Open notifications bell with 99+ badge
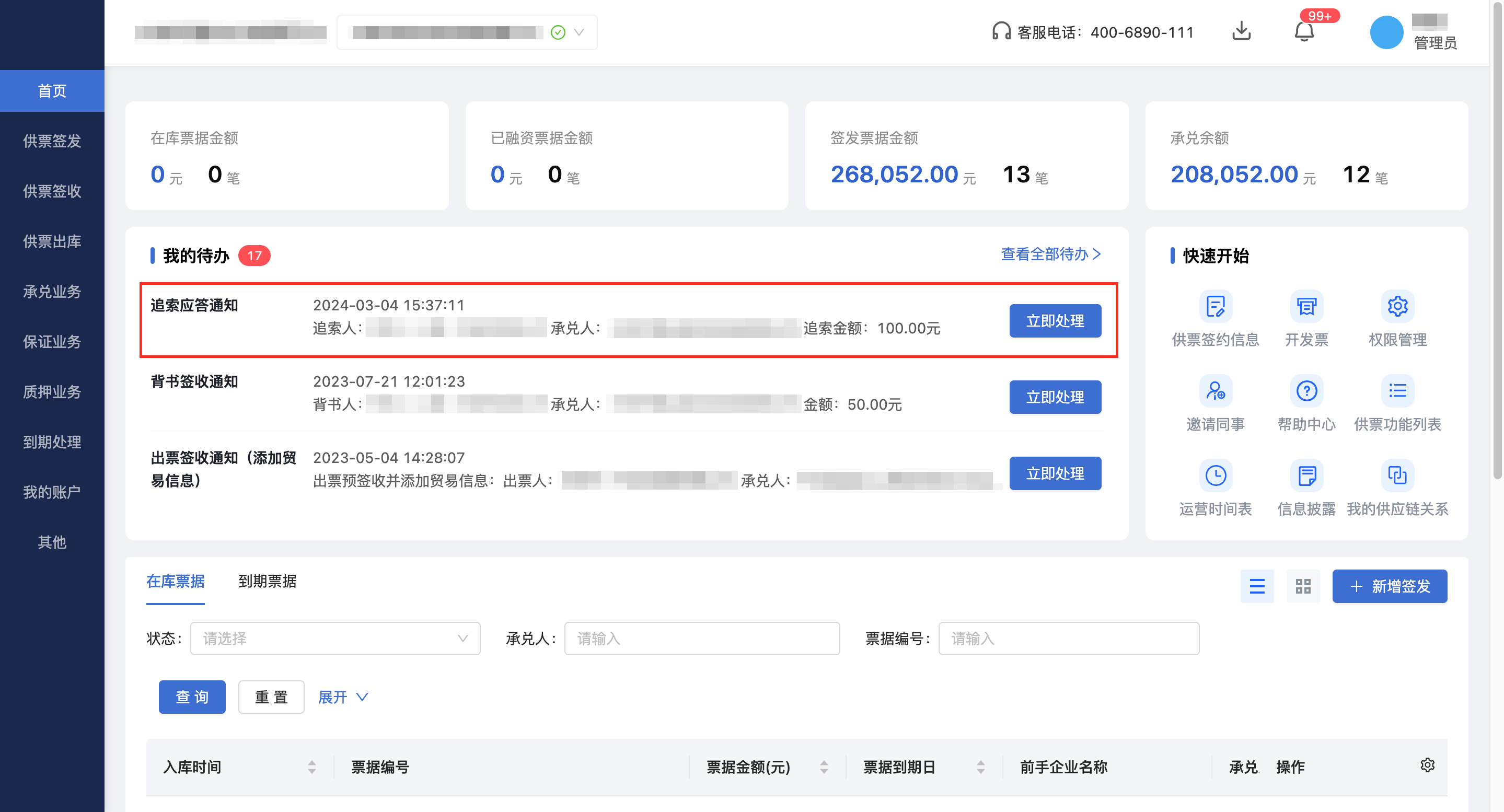Viewport: 1504px width, 812px height. point(1304,31)
